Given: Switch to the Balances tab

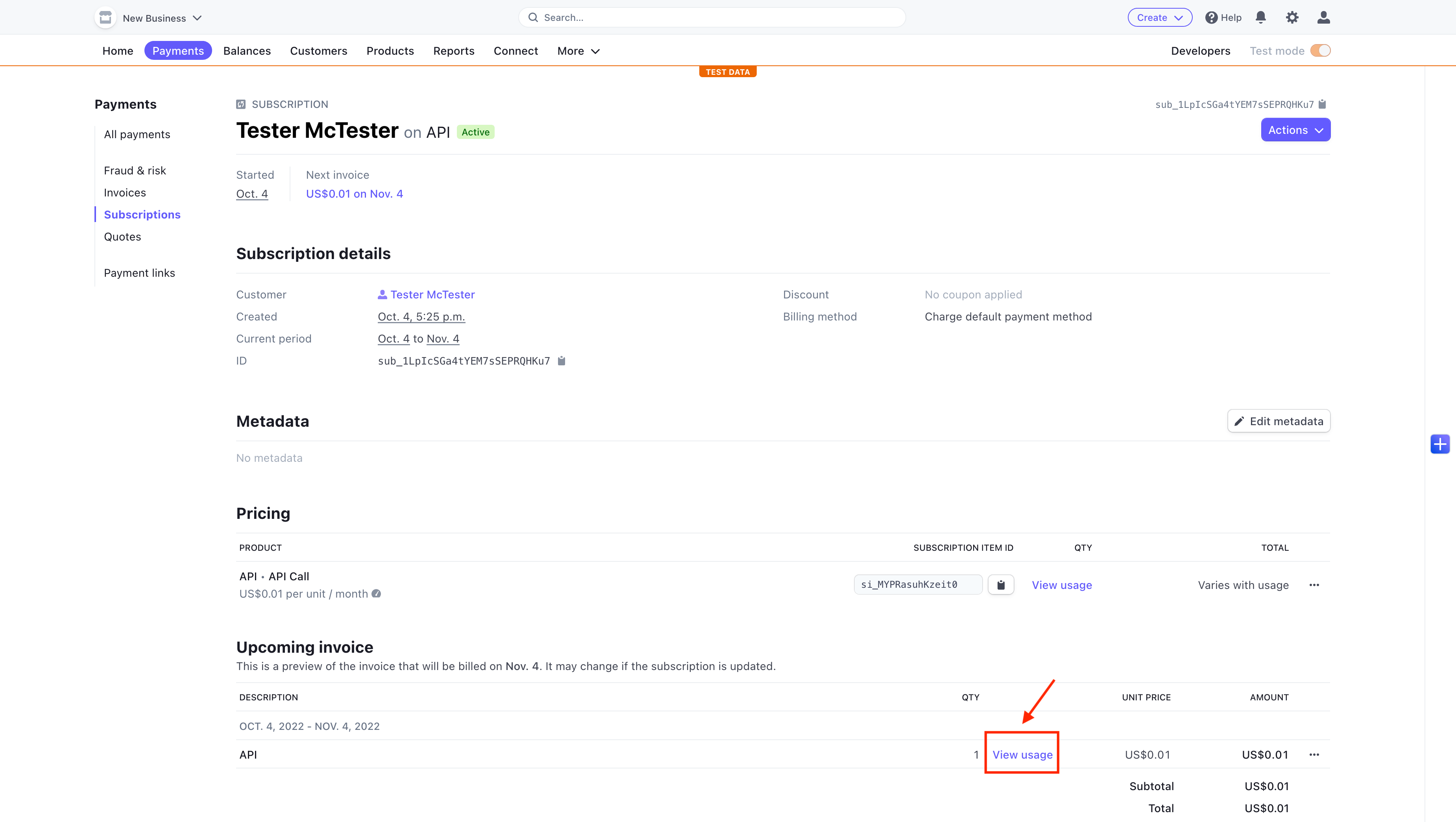Looking at the screenshot, I should (x=247, y=51).
